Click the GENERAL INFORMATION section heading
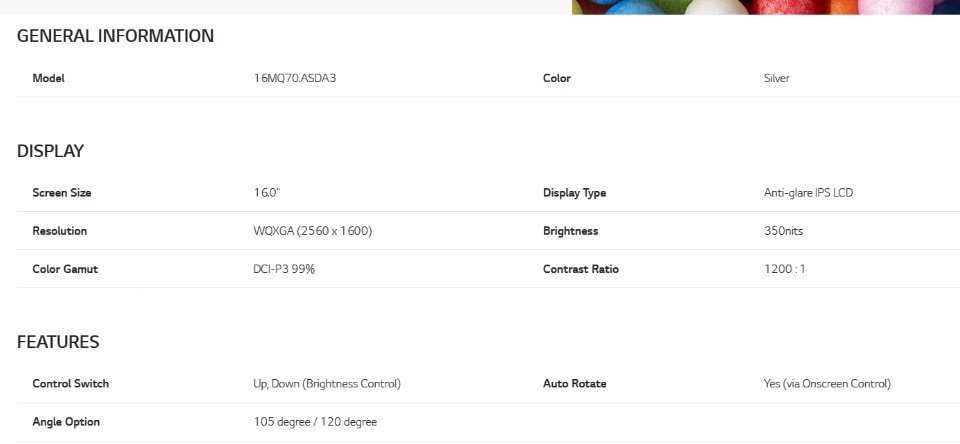This screenshot has width=960, height=444. tap(115, 36)
